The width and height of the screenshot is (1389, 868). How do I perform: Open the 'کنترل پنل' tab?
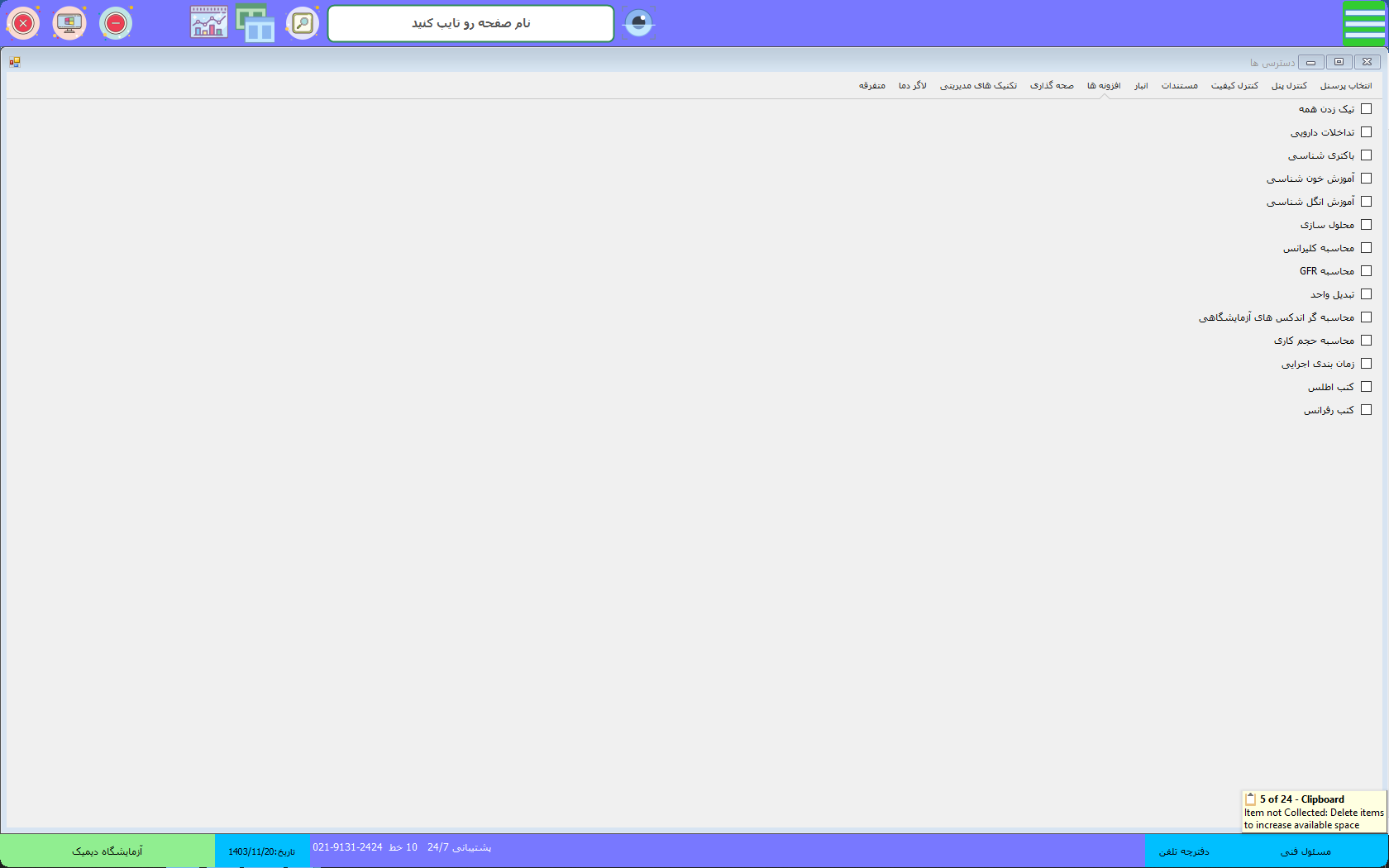coord(1289,86)
